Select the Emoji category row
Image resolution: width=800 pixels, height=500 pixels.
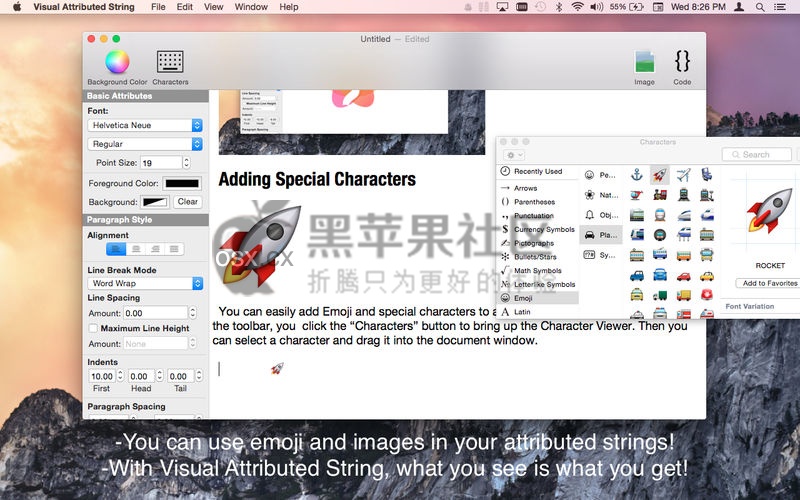538,298
